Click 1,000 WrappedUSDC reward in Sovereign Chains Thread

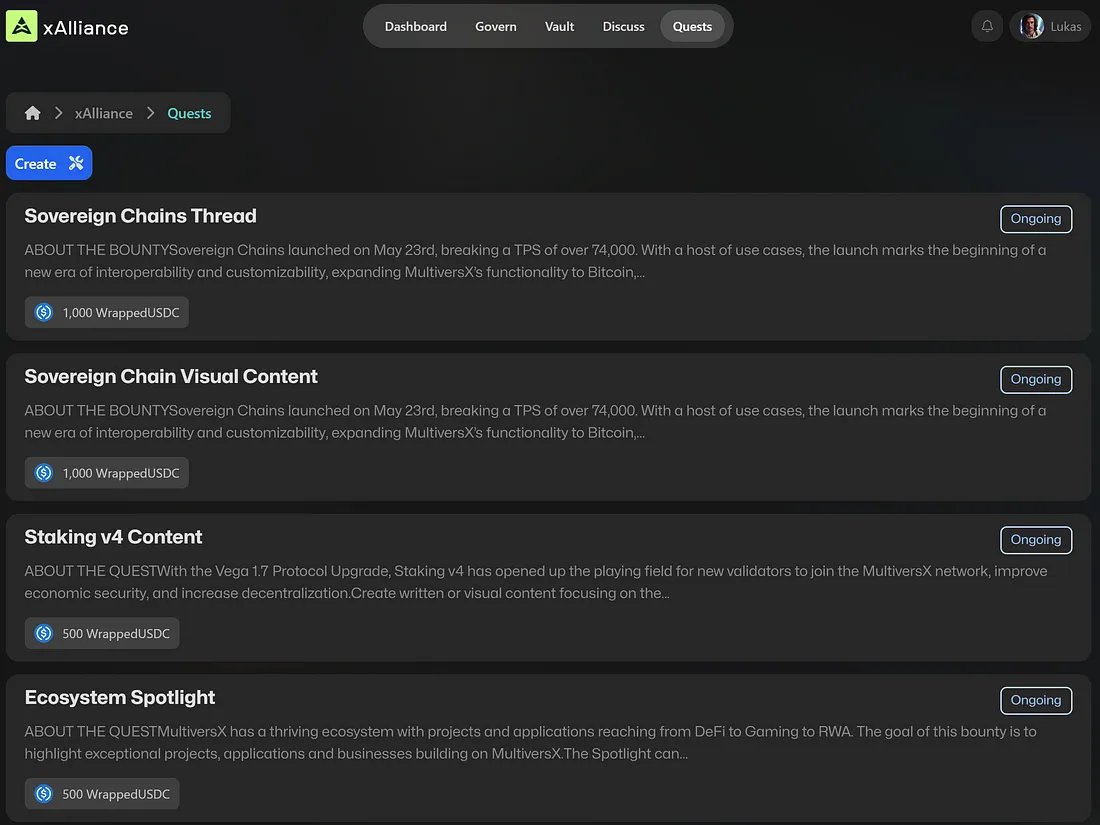(107, 312)
